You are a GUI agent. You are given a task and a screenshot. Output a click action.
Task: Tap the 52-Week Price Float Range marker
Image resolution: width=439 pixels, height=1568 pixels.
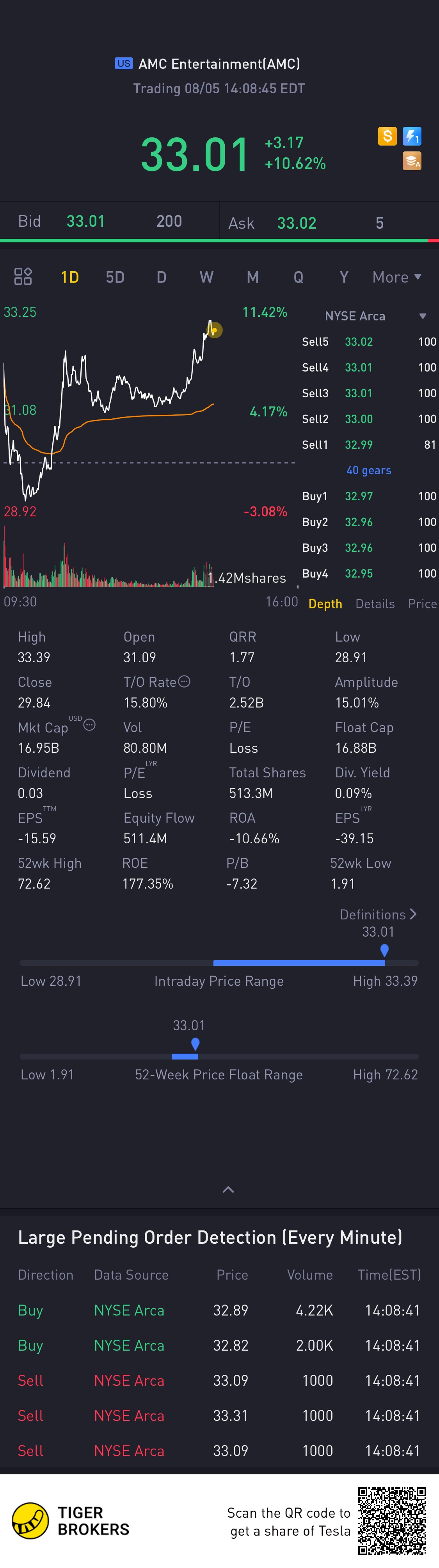tap(195, 1045)
